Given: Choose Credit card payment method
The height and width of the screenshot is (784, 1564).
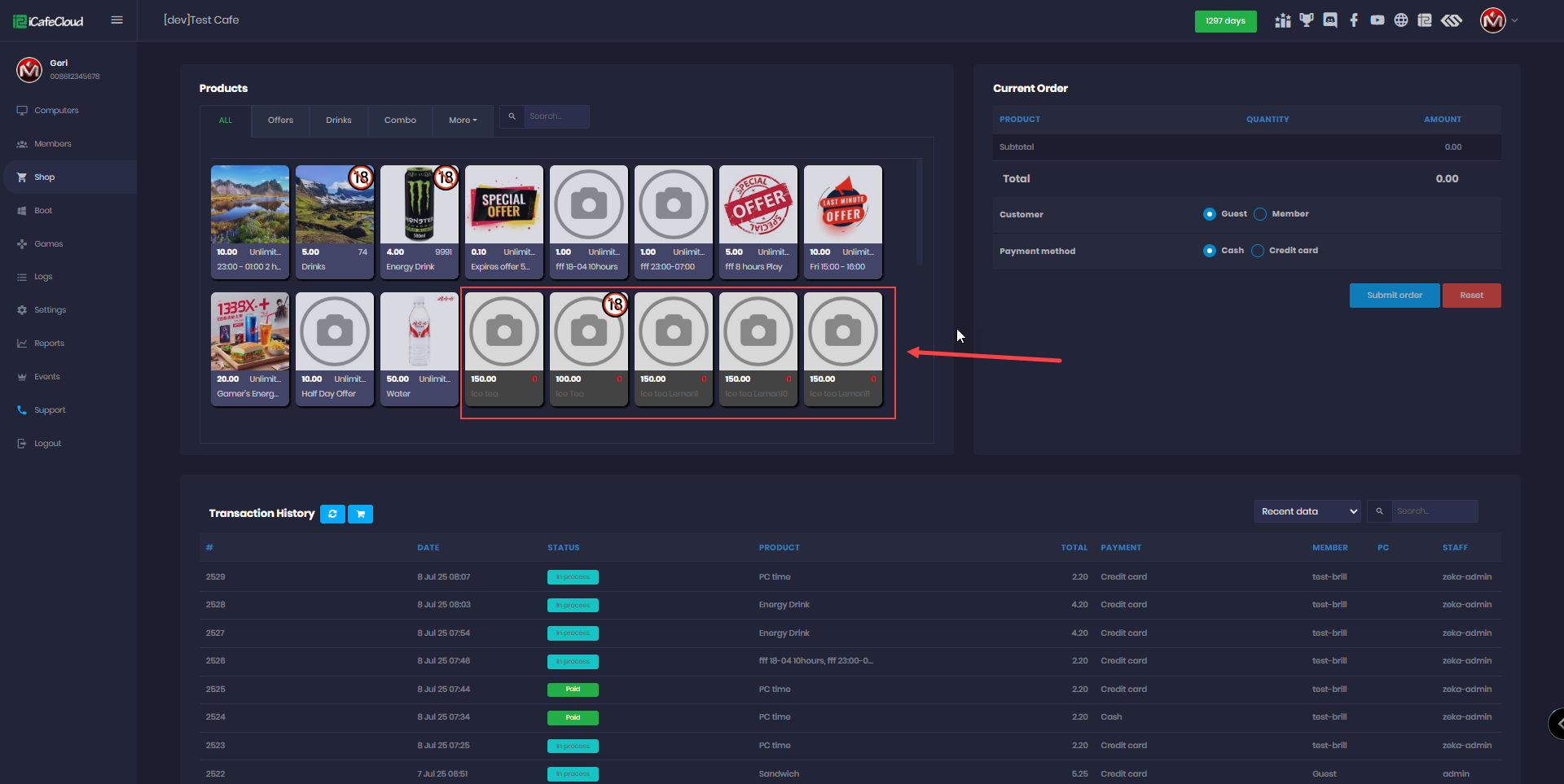Looking at the screenshot, I should coord(1258,251).
